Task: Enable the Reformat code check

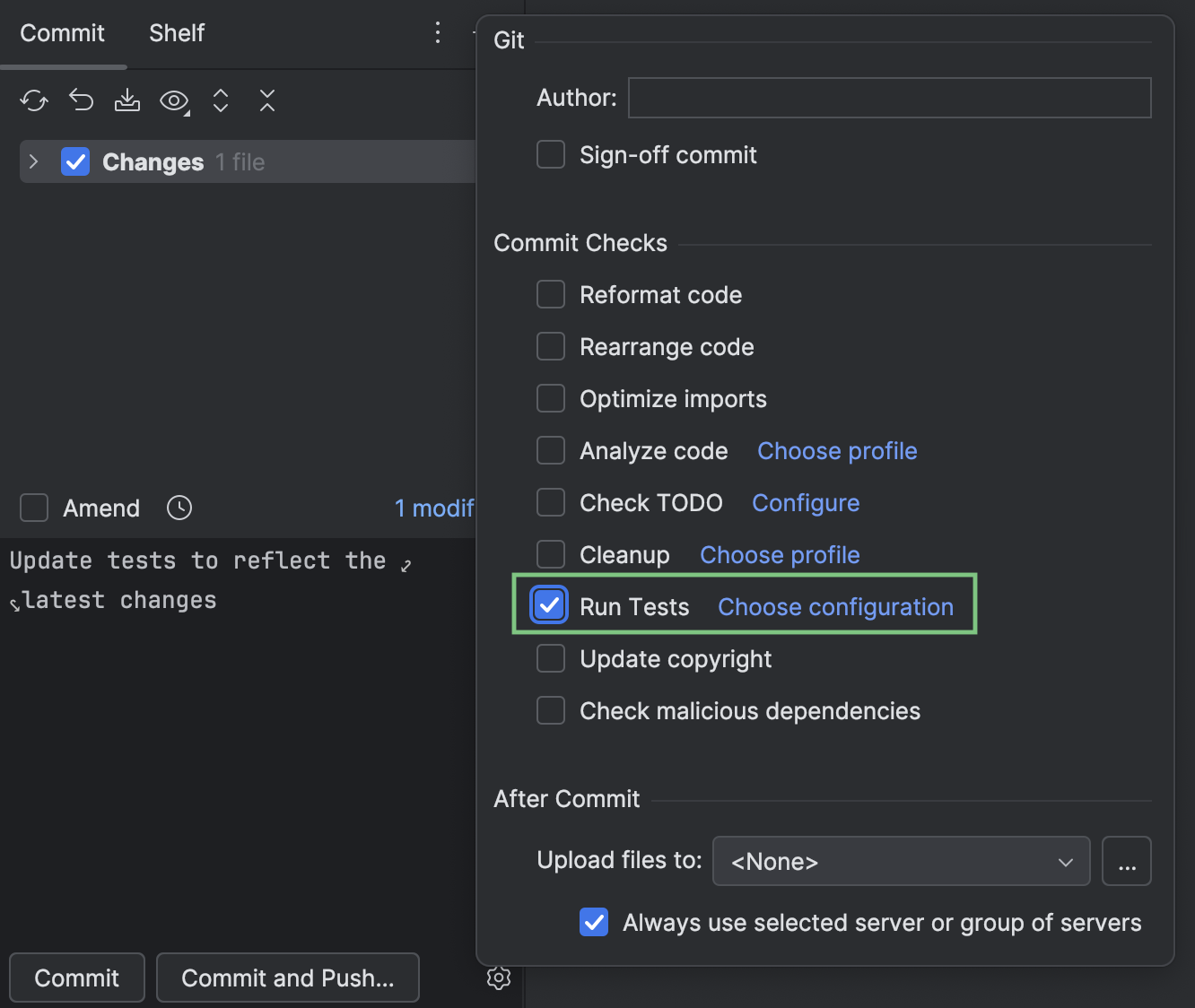Action: 550,294
